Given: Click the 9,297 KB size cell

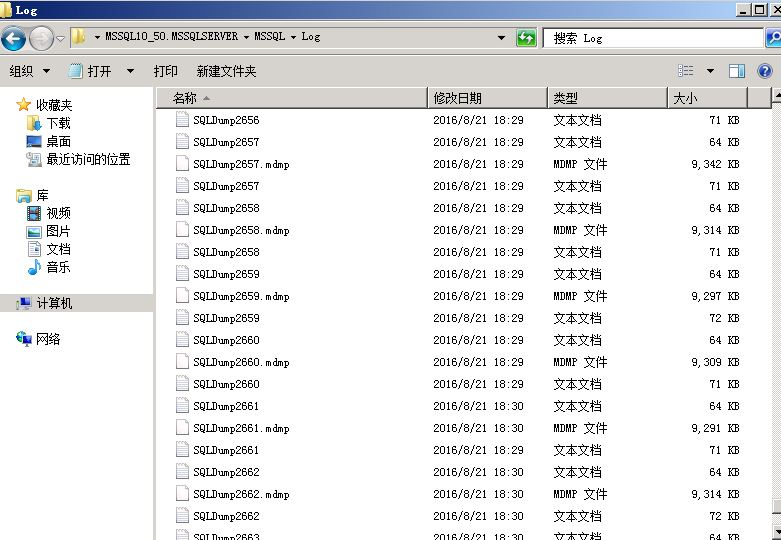Looking at the screenshot, I should pos(715,296).
